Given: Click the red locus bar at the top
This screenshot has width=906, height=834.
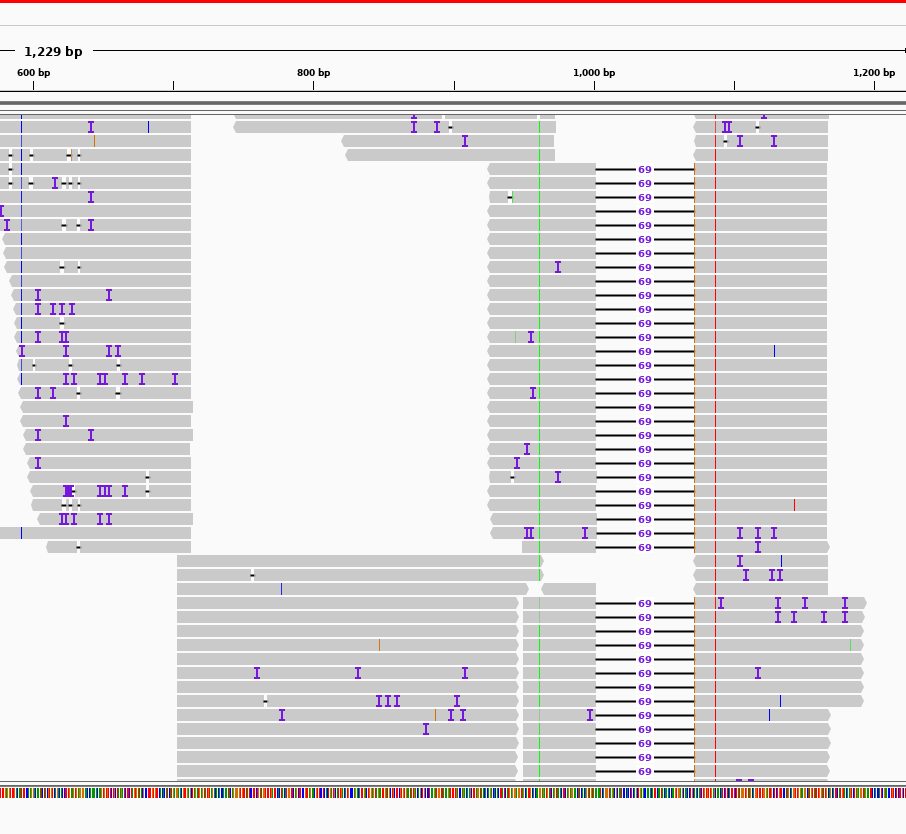Looking at the screenshot, I should coord(453,4).
